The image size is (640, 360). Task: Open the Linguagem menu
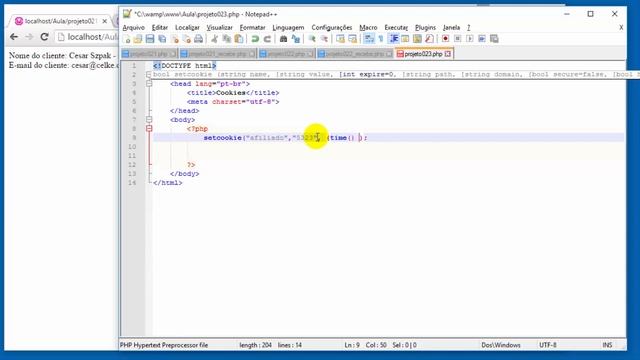(x=288, y=27)
